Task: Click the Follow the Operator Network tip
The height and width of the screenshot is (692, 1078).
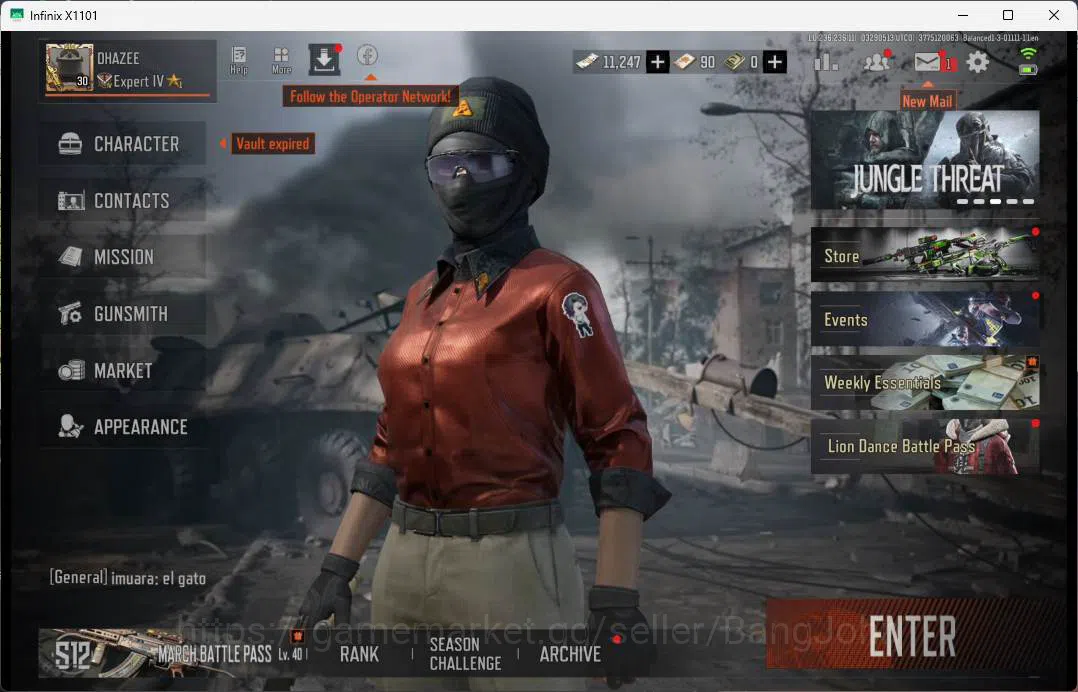Action: click(x=370, y=96)
